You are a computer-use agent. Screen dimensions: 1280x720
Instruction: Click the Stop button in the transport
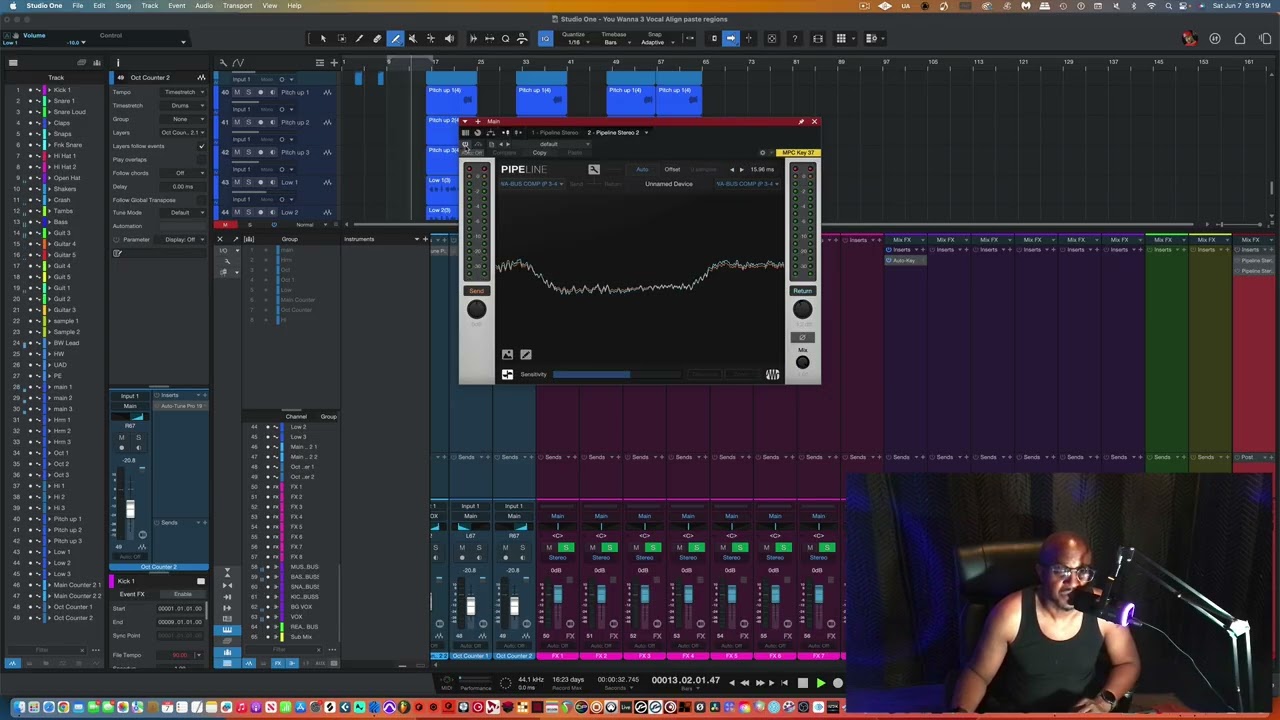pyautogui.click(x=802, y=683)
